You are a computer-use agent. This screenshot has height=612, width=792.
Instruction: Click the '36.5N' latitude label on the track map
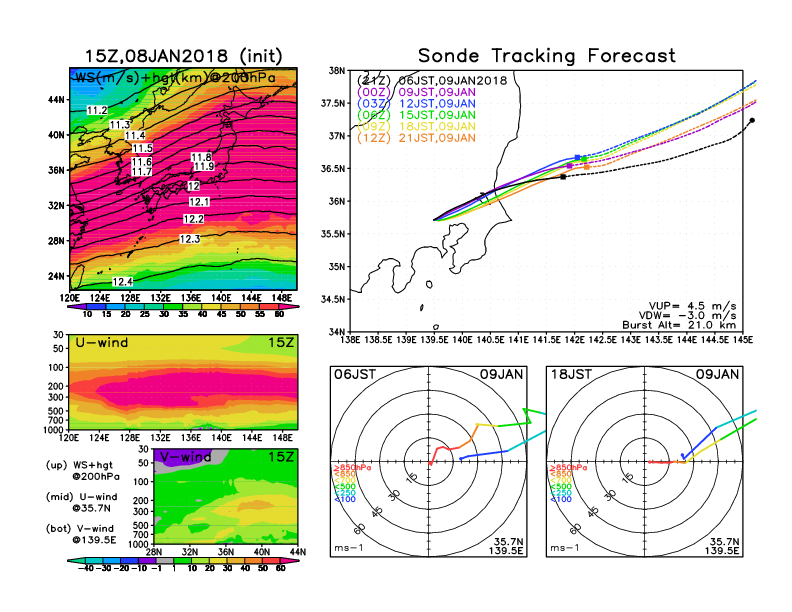tap(333, 169)
